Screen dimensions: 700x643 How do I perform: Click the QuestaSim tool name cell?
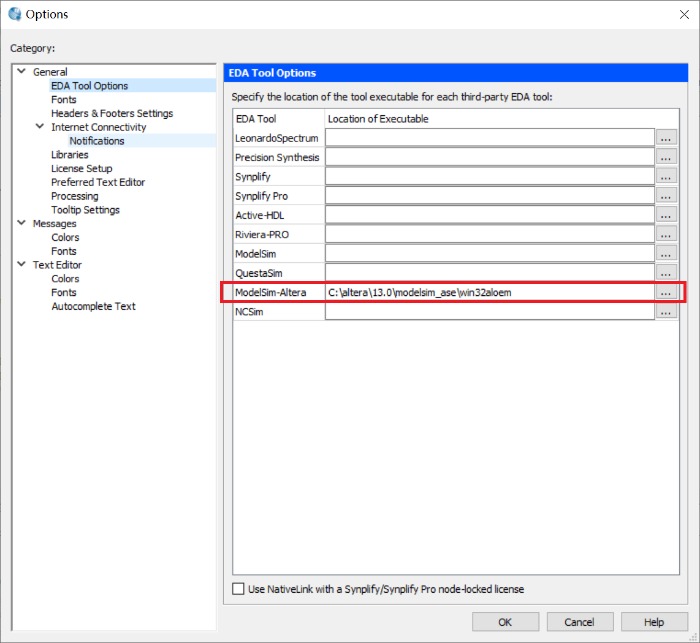click(x=279, y=272)
